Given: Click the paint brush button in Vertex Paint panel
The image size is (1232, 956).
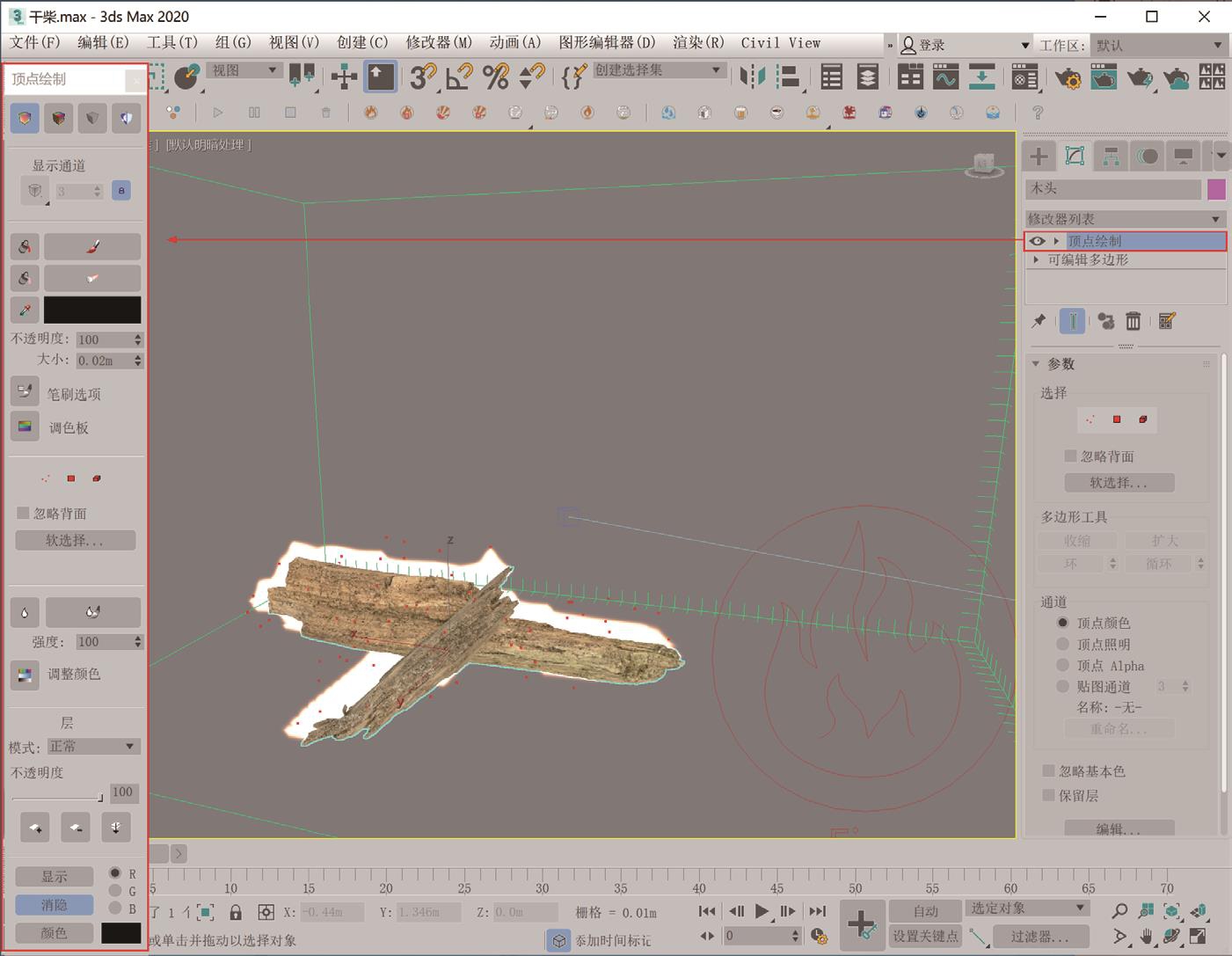Looking at the screenshot, I should pos(92,247).
